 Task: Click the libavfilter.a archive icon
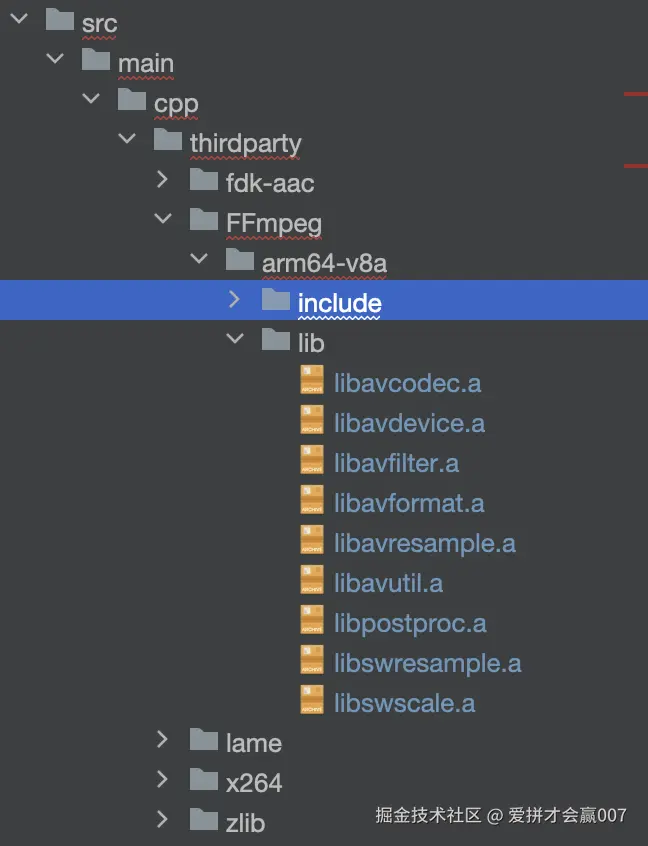312,461
